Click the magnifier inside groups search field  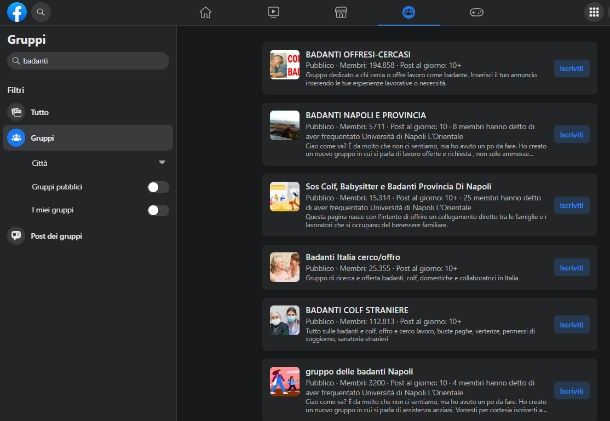(x=16, y=61)
